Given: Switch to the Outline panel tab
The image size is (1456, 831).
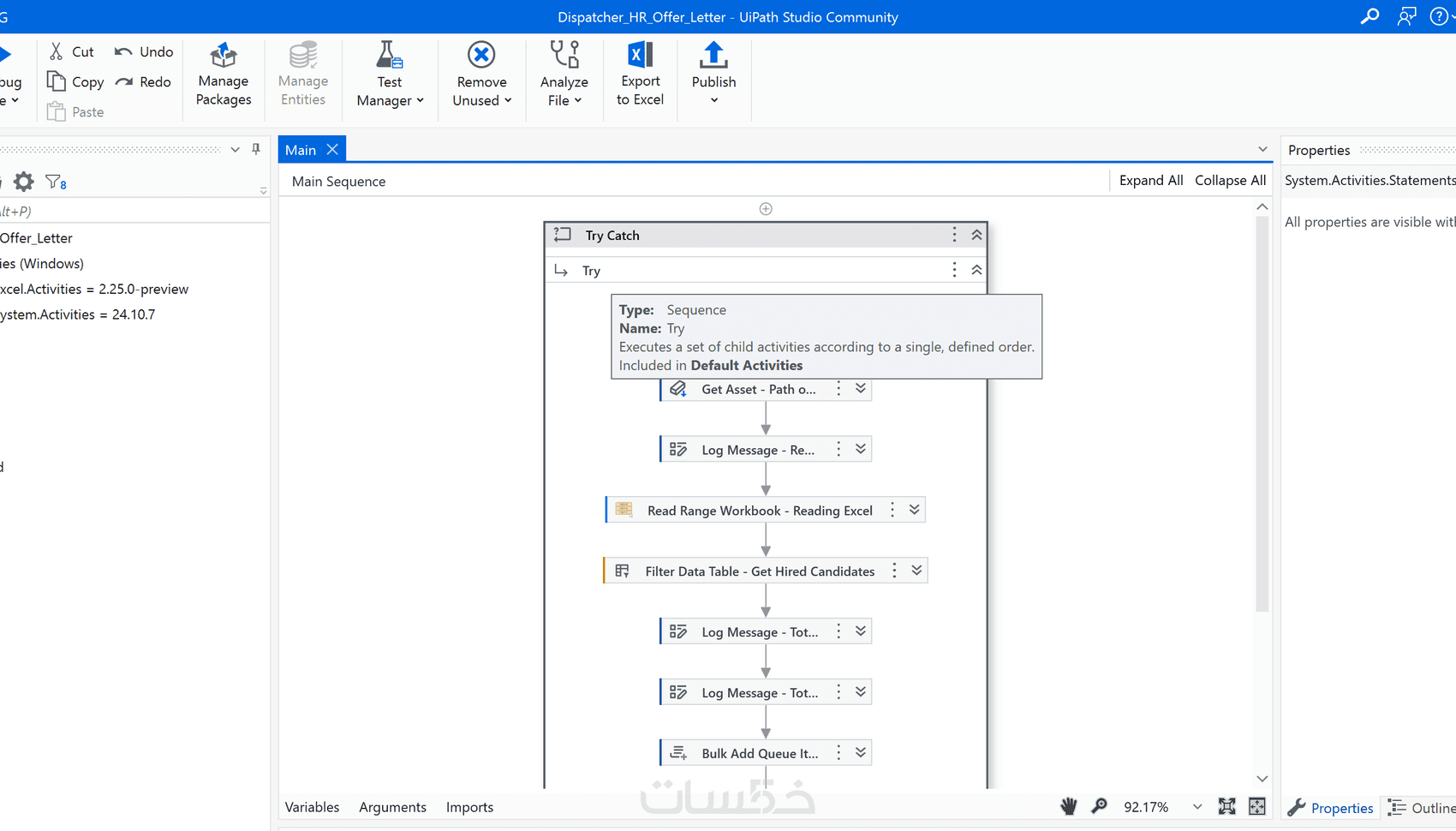Looking at the screenshot, I should [1422, 808].
